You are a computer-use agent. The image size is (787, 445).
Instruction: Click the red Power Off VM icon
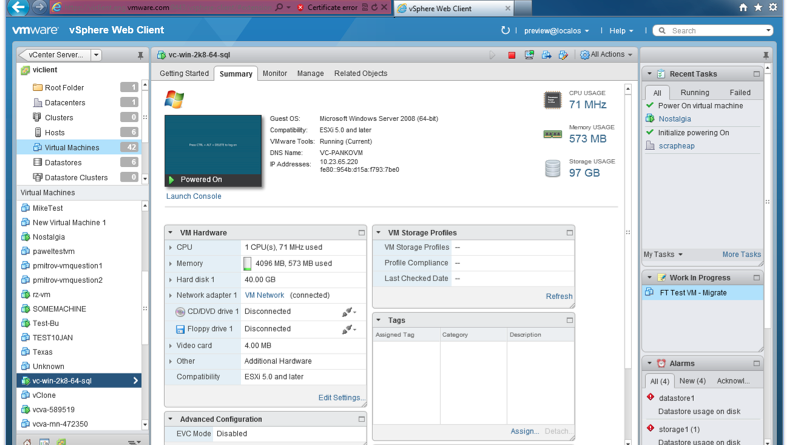pyautogui.click(x=511, y=55)
